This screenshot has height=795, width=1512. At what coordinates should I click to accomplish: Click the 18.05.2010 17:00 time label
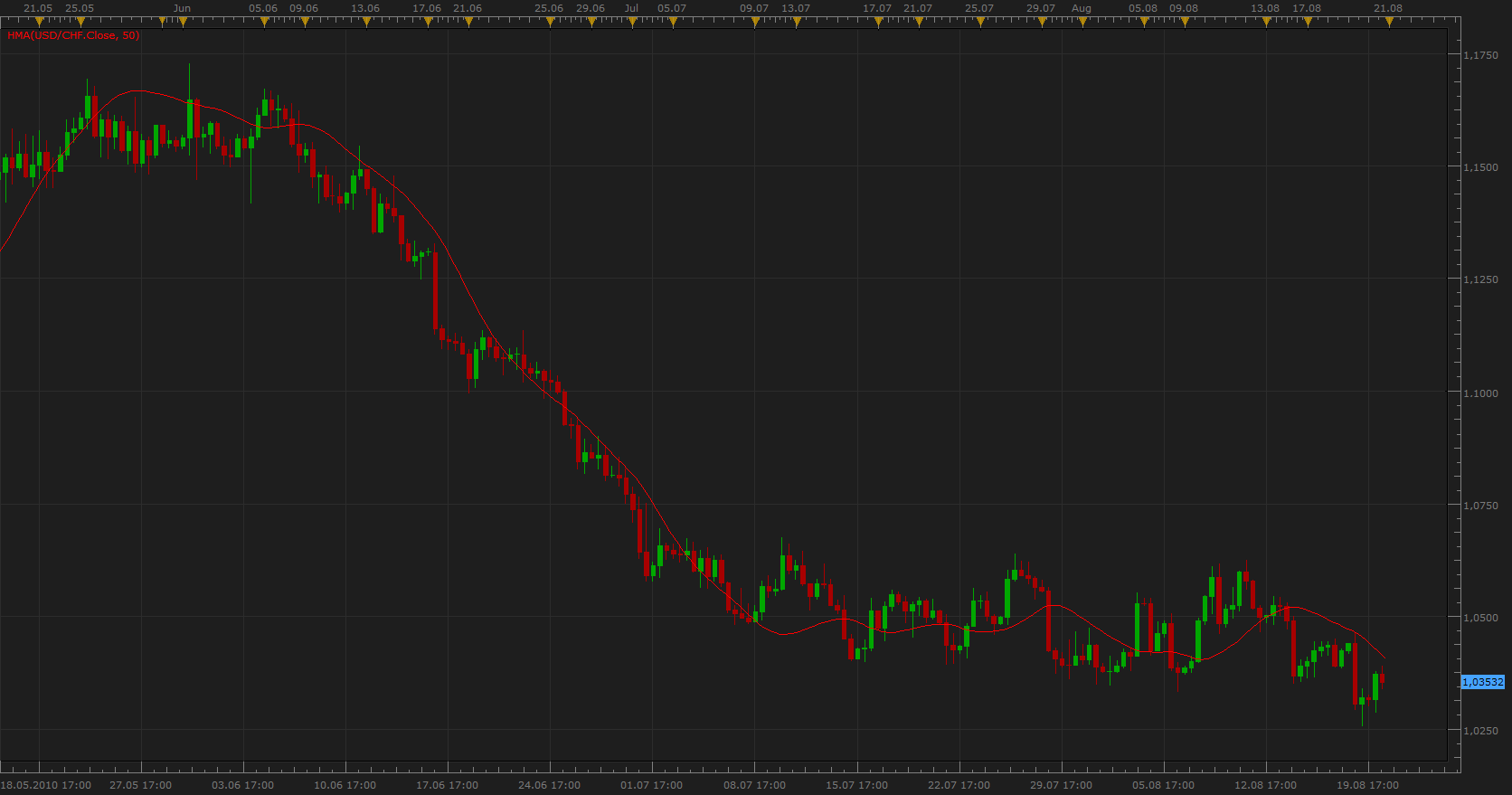pos(46,785)
